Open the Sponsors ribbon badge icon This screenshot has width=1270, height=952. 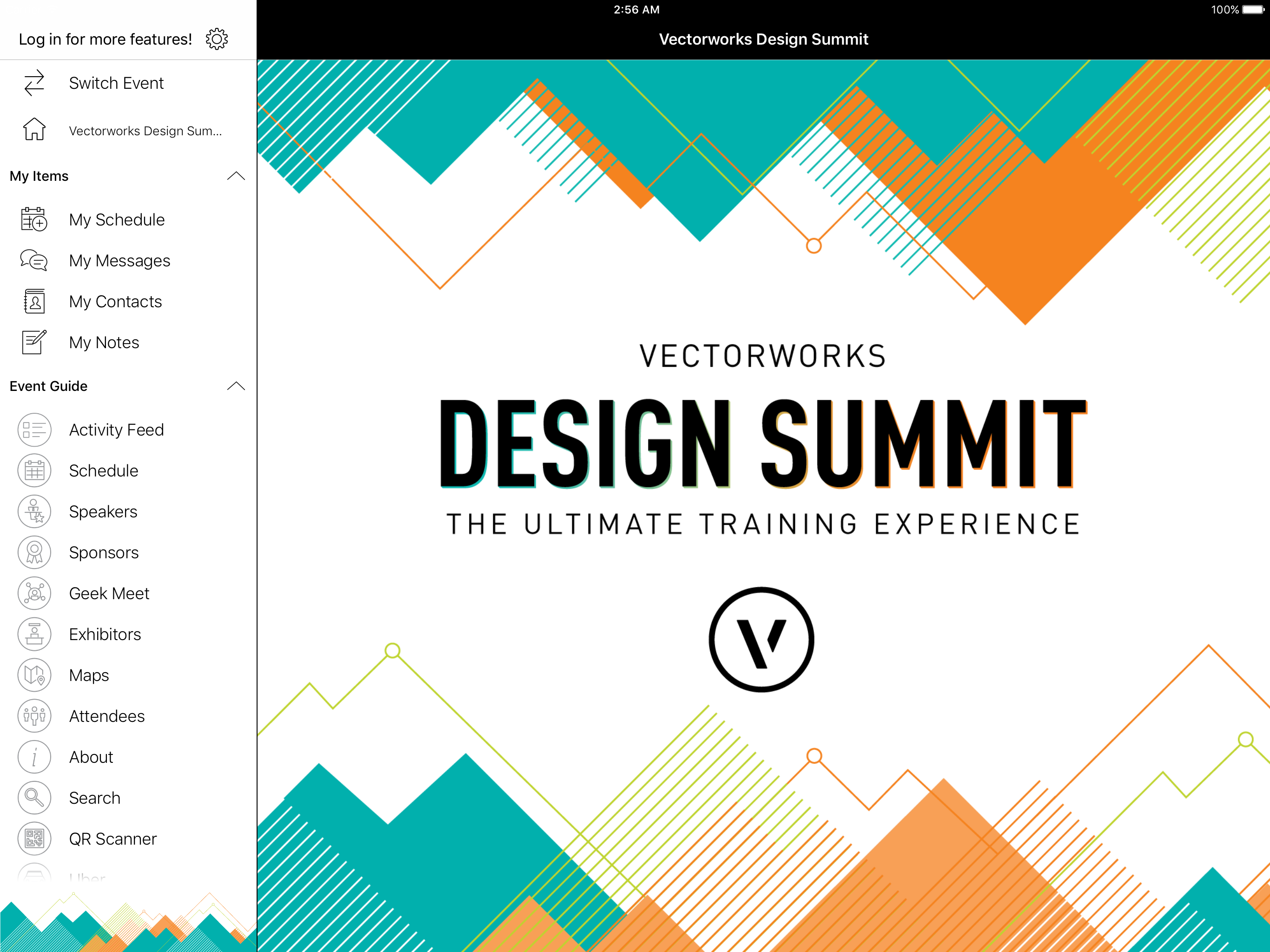(34, 552)
